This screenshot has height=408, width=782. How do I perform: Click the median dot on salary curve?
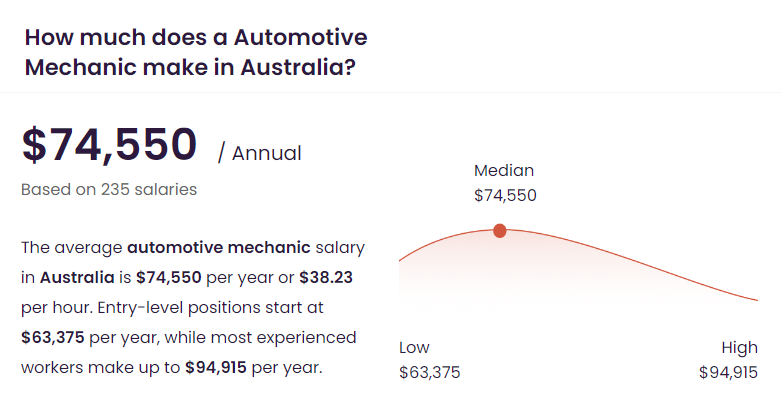(500, 230)
